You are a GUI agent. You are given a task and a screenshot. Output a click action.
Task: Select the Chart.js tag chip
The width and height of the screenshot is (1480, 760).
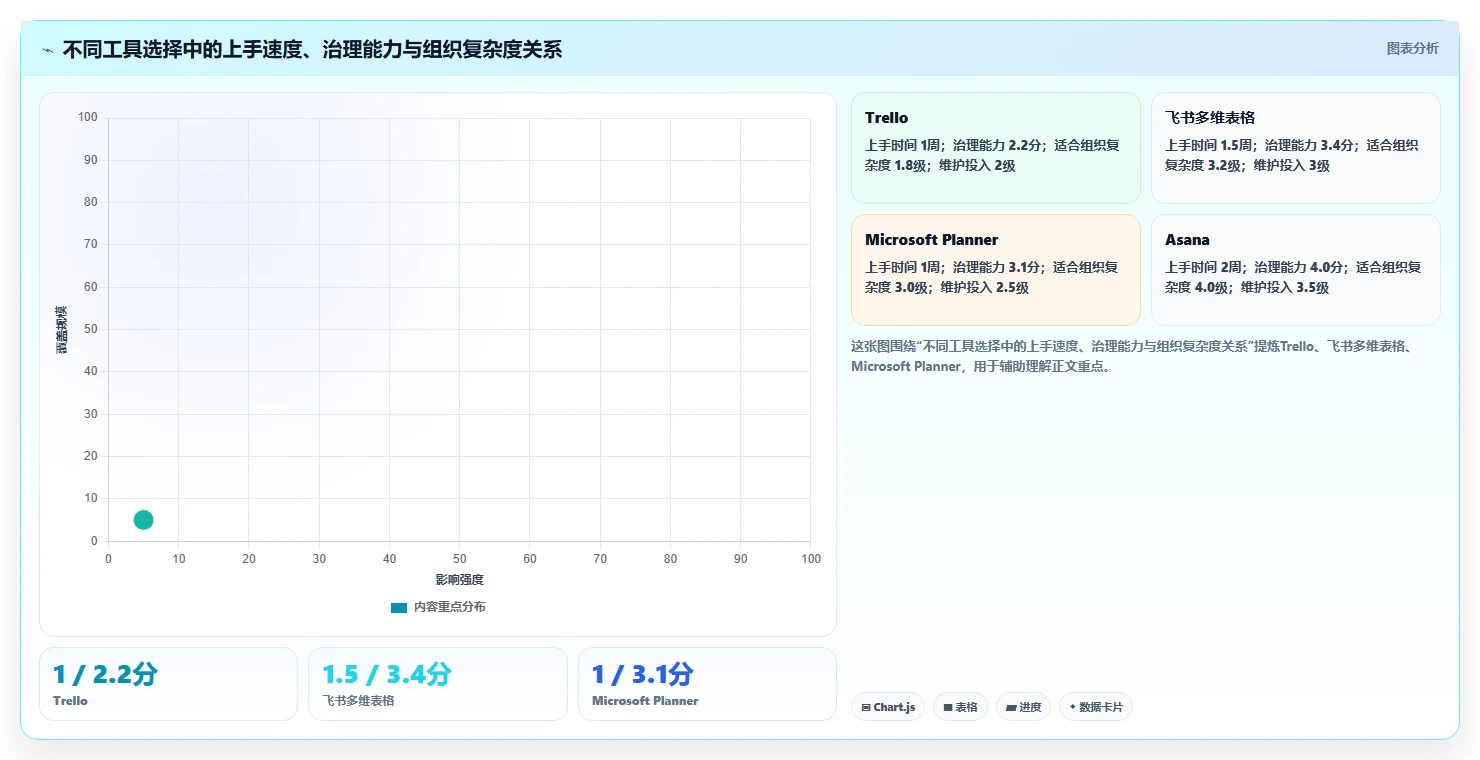coord(888,707)
